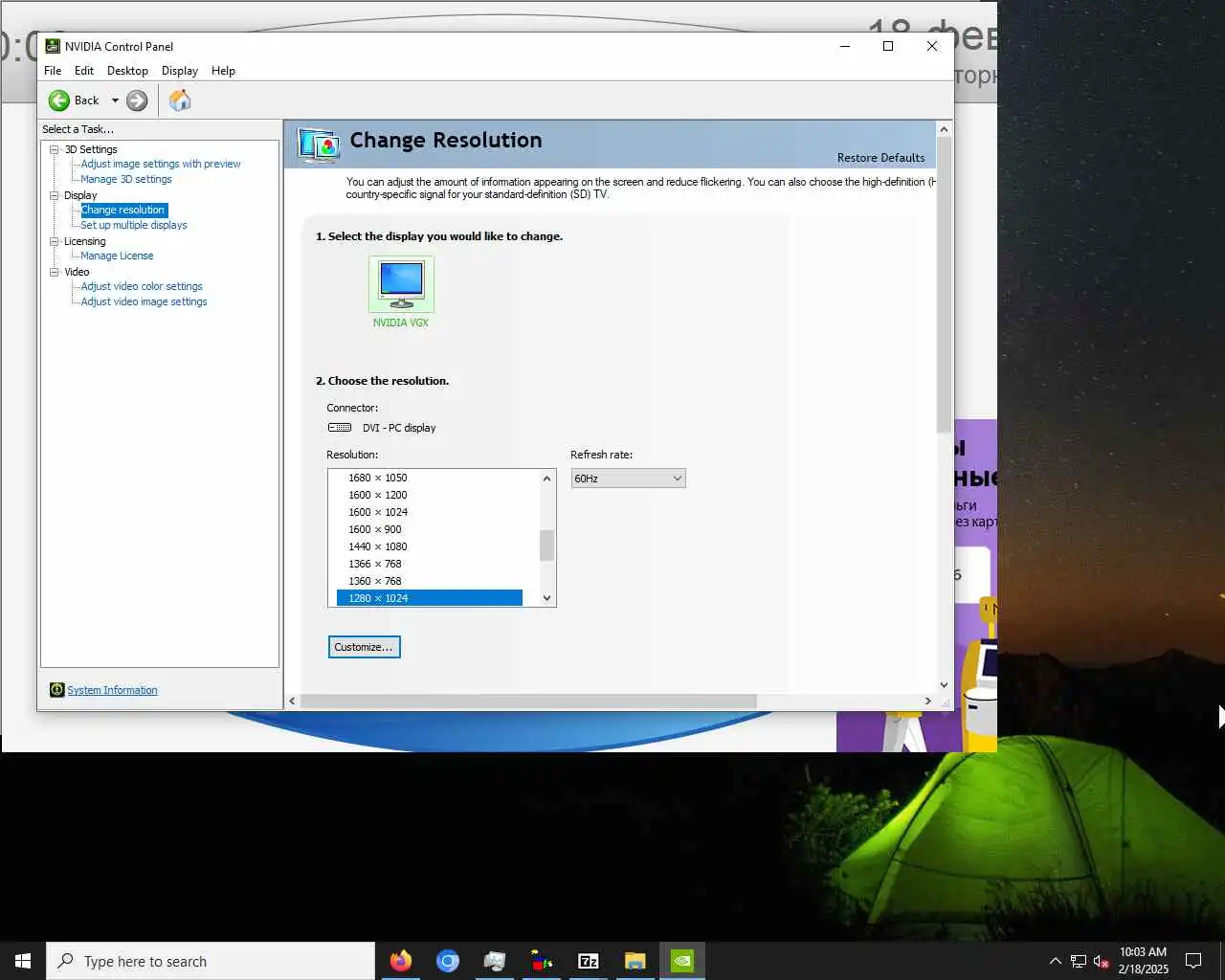
Task: Click the resolution list scrollbar thumb
Action: click(x=547, y=546)
